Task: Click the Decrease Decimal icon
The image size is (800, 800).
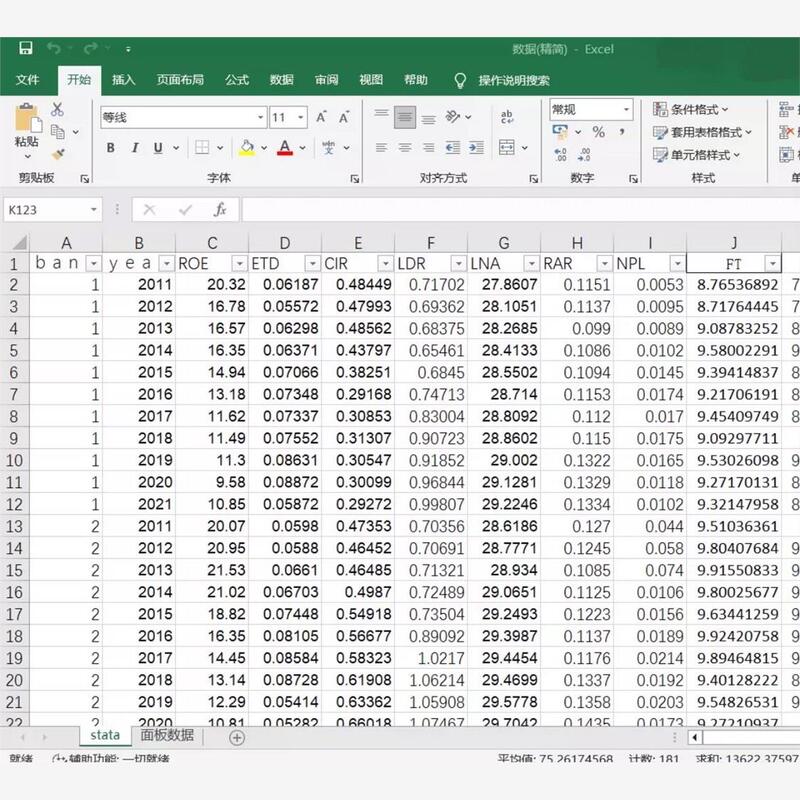Action: pyautogui.click(x=584, y=154)
